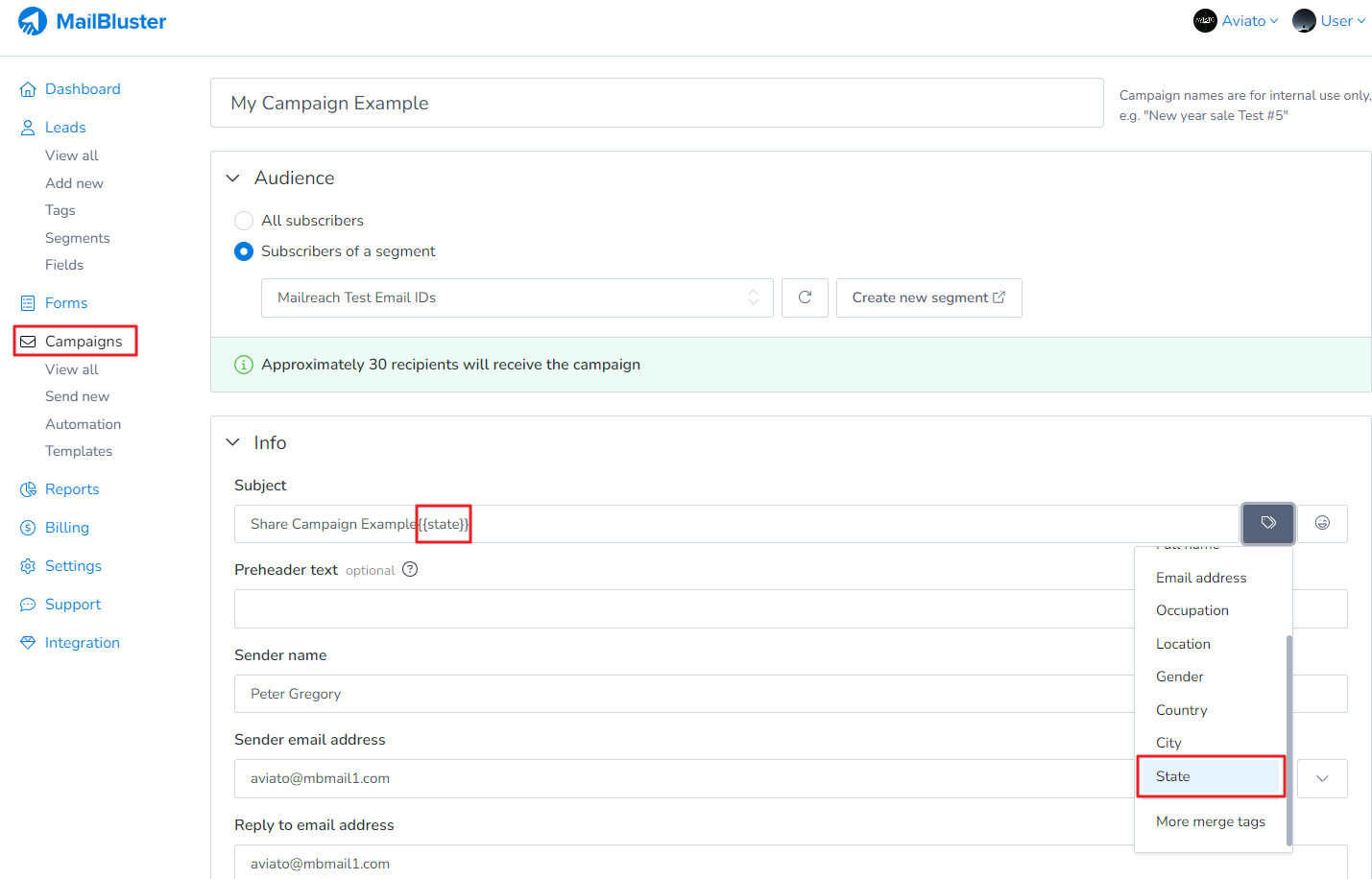Click Create new segment button
The width and height of the screenshot is (1372, 879).
(928, 297)
